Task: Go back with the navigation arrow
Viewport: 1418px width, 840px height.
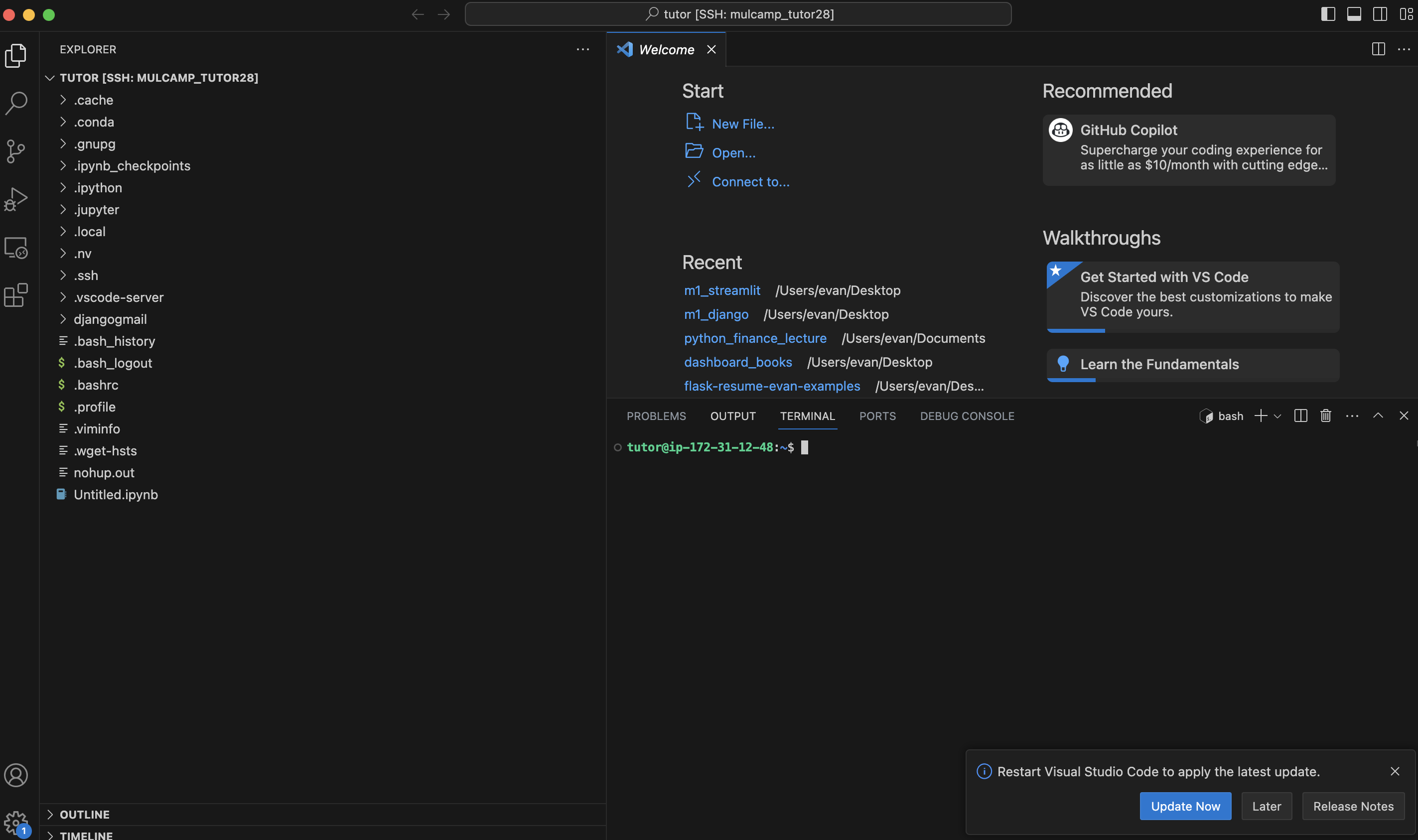Action: pyautogui.click(x=418, y=14)
